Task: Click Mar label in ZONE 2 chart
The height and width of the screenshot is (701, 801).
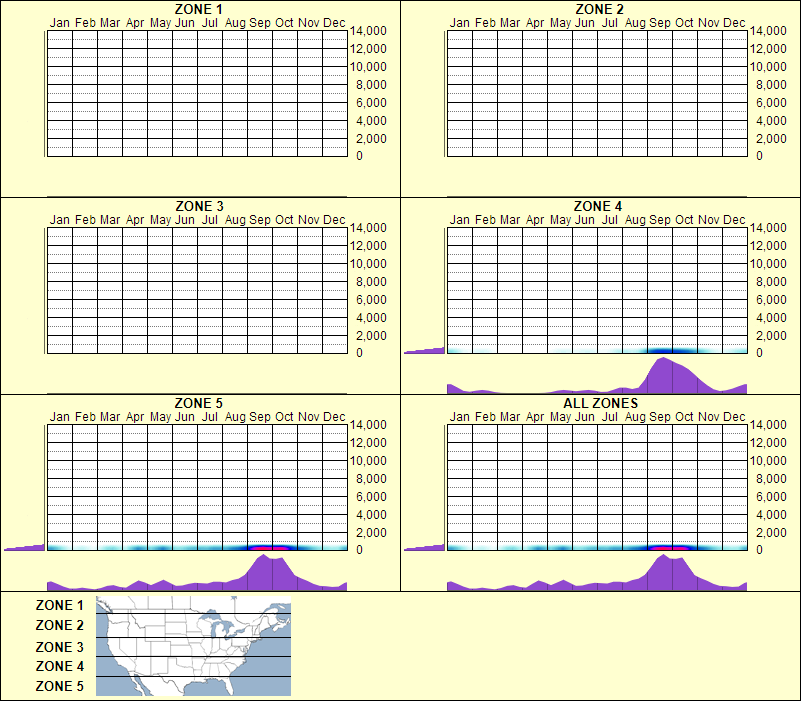Action: coord(510,23)
